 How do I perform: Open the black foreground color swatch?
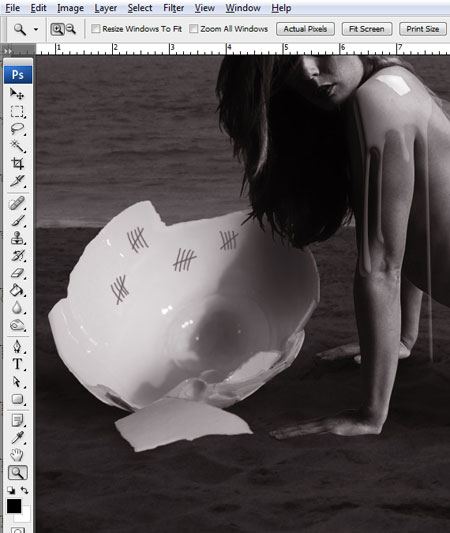[14, 506]
